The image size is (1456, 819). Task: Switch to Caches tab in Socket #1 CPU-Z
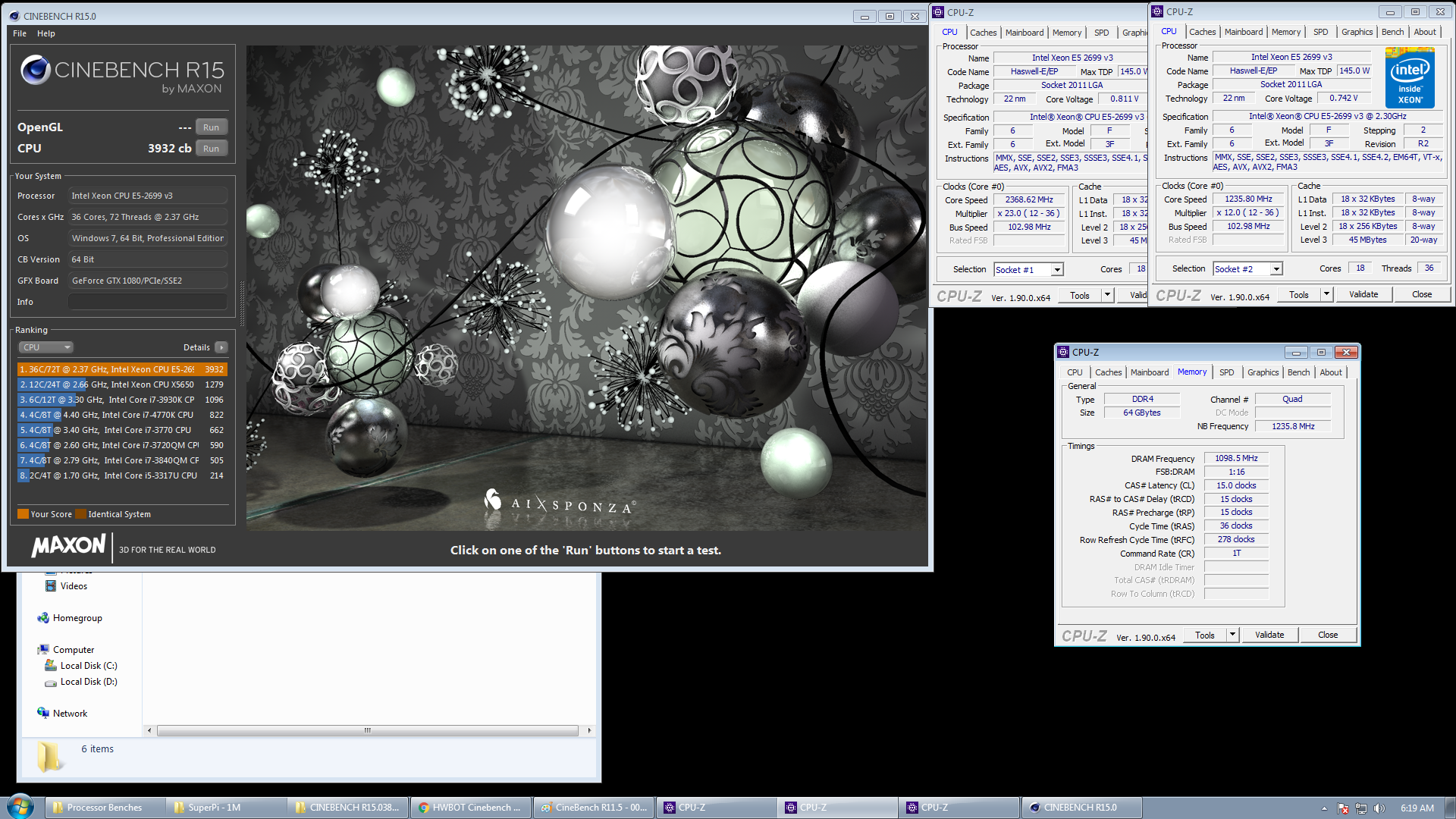[984, 33]
